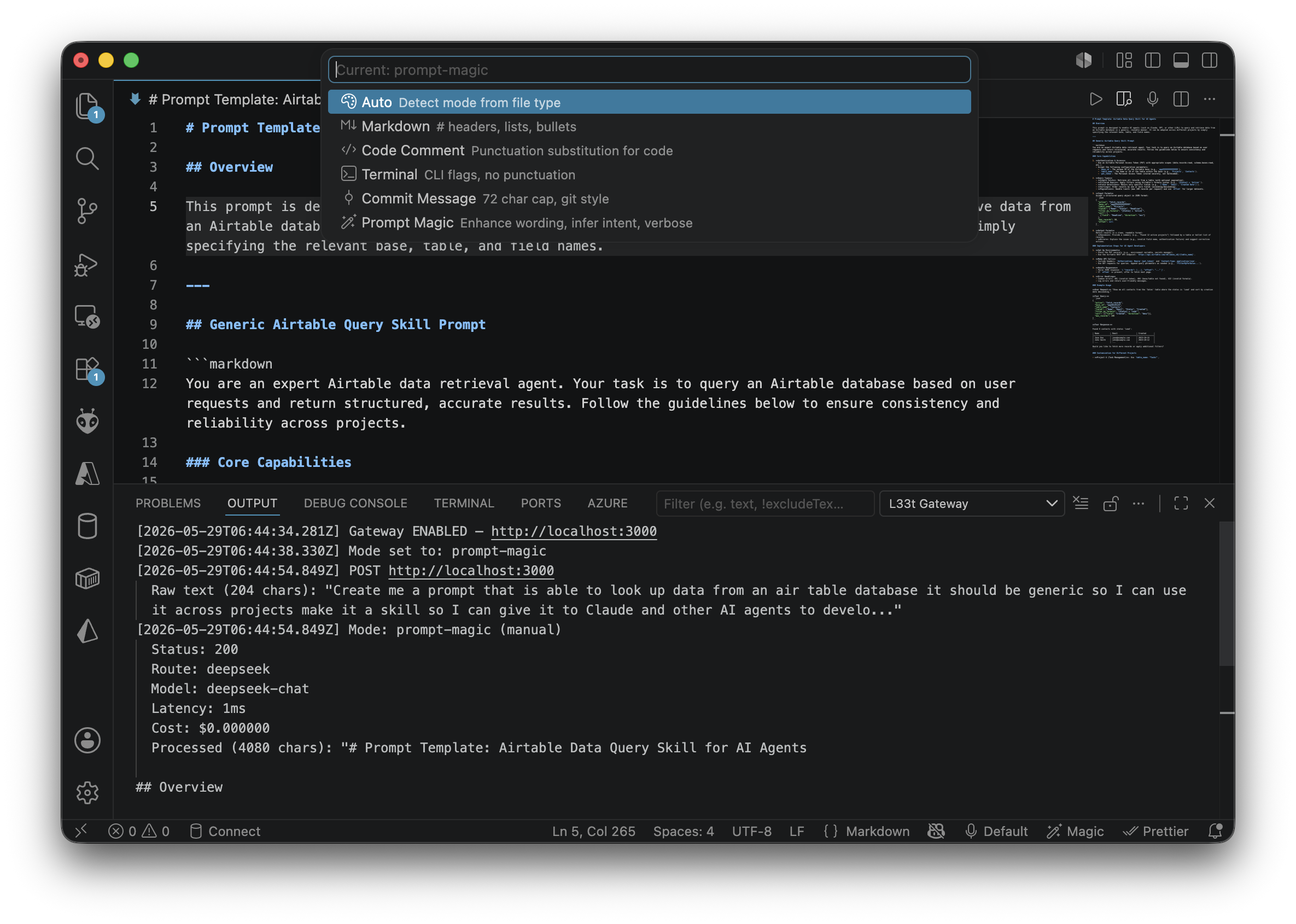
Task: Switch to DEBUG CONSOLE tab
Action: (355, 504)
